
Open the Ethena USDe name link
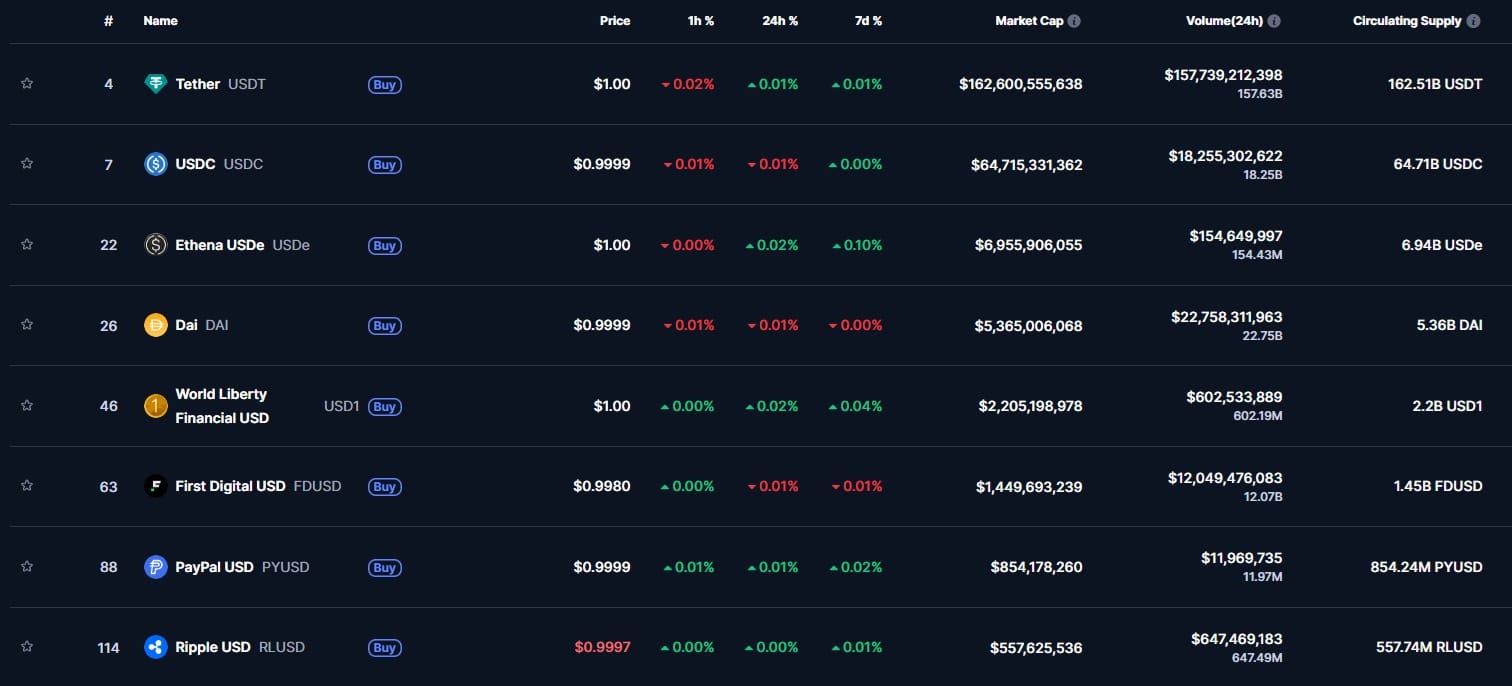[219, 245]
